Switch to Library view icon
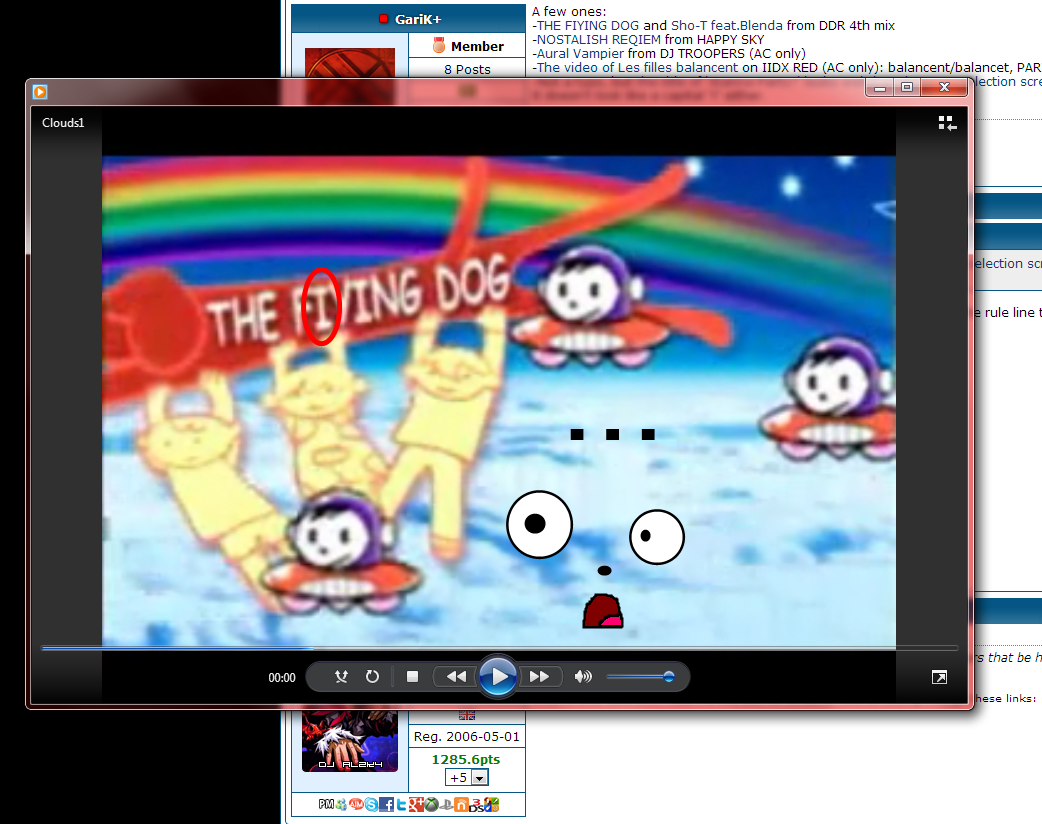Screen dimensions: 1042x824 pos(947,123)
